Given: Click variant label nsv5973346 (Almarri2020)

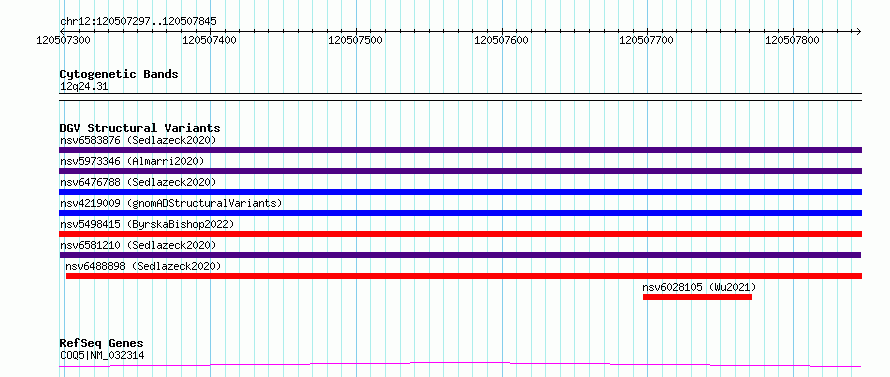Looking at the screenshot, I should 132,161.
